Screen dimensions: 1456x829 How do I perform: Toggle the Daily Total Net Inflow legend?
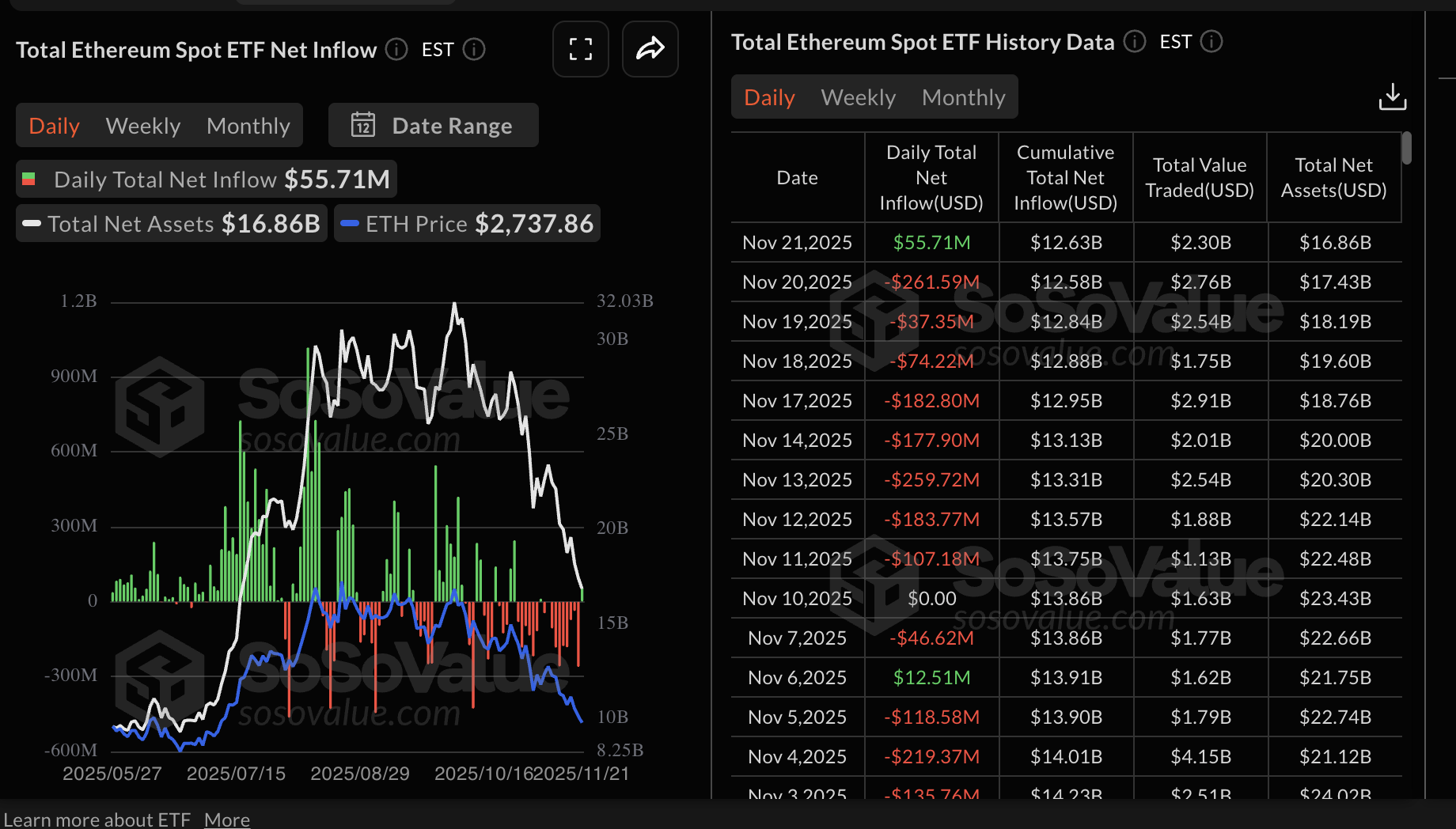pos(206,179)
